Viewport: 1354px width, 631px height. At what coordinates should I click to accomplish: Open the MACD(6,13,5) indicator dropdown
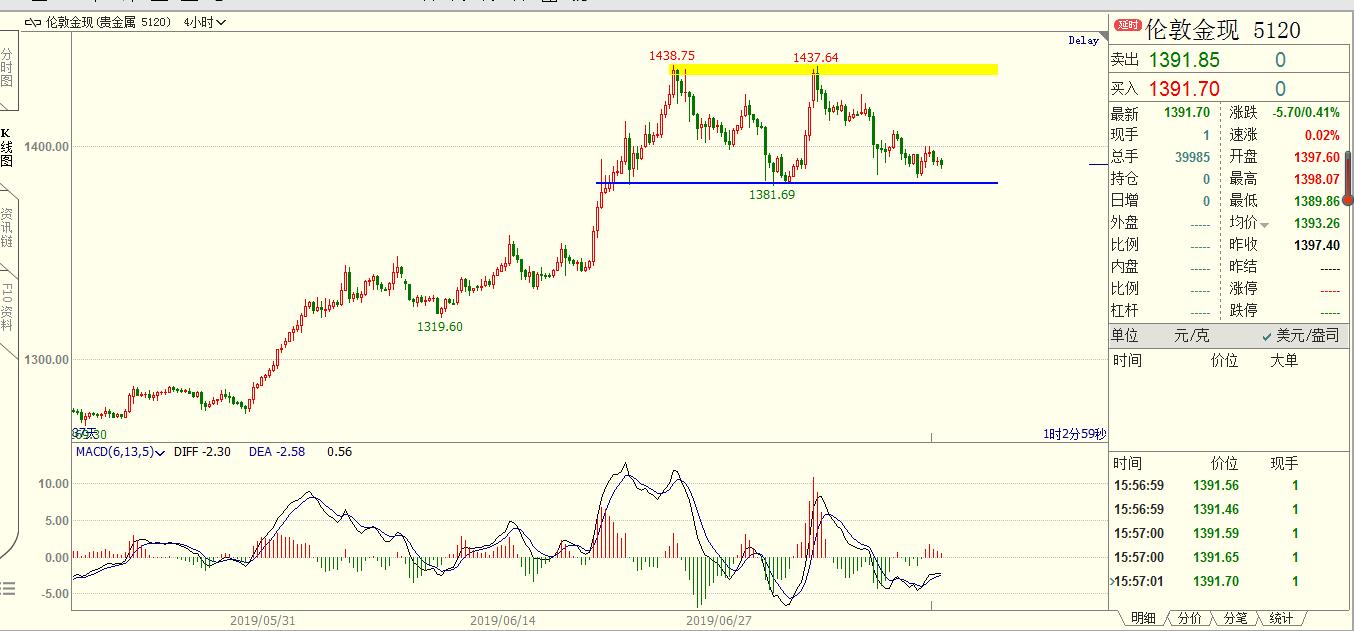click(x=120, y=452)
